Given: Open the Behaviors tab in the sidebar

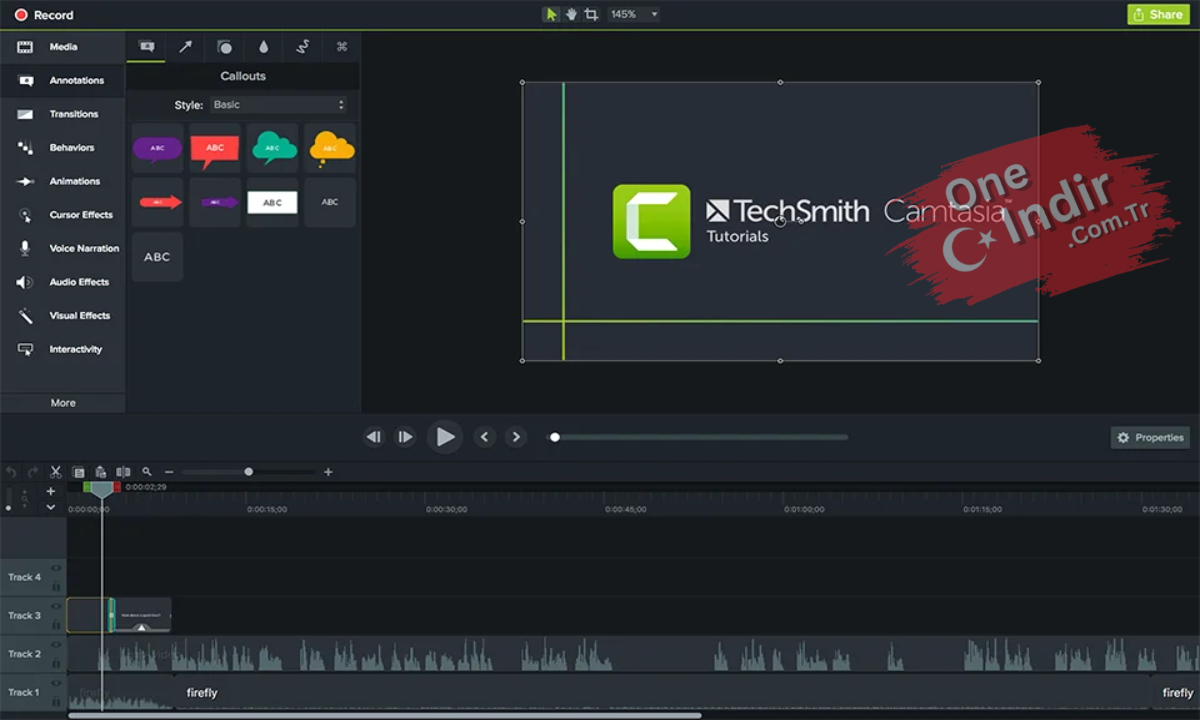Looking at the screenshot, I should [x=62, y=147].
